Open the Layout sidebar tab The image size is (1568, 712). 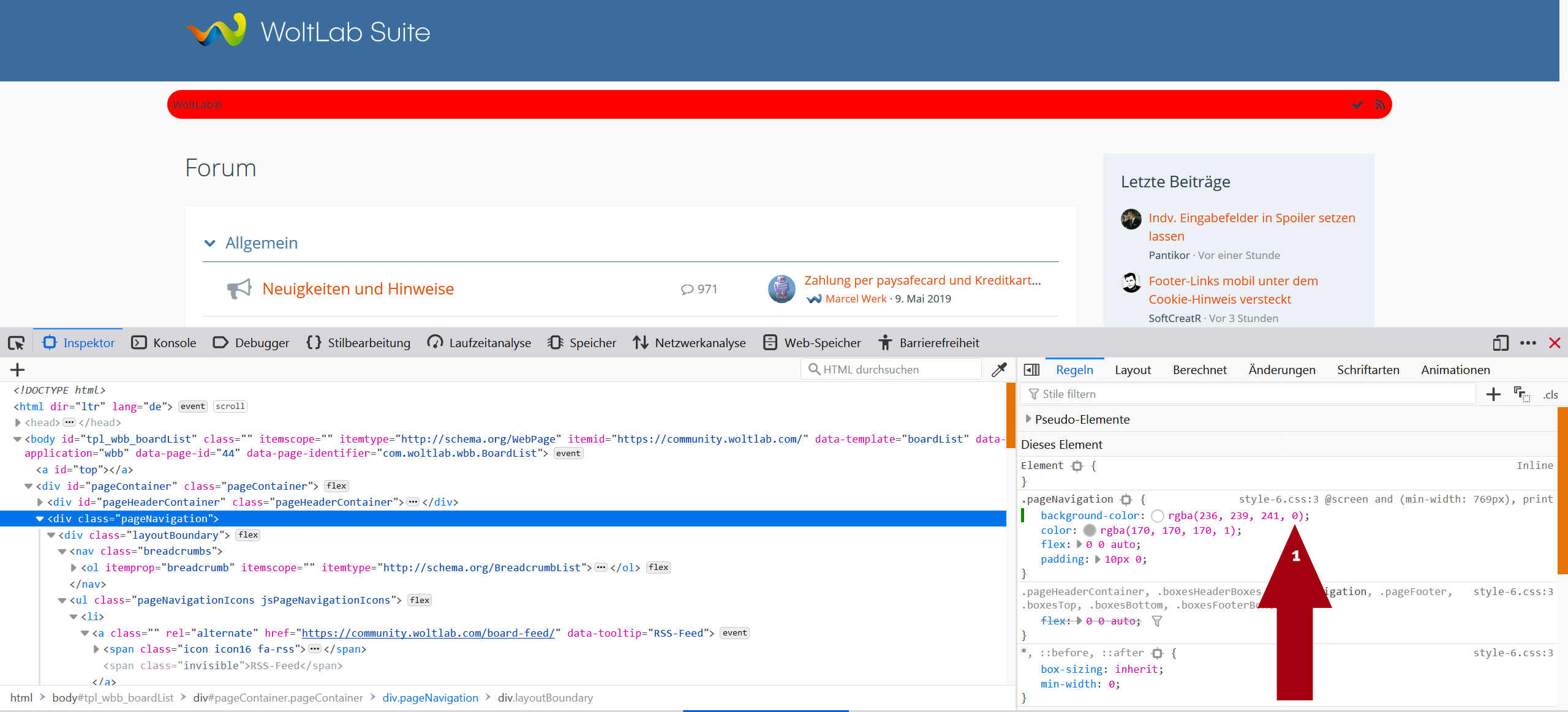1133,370
